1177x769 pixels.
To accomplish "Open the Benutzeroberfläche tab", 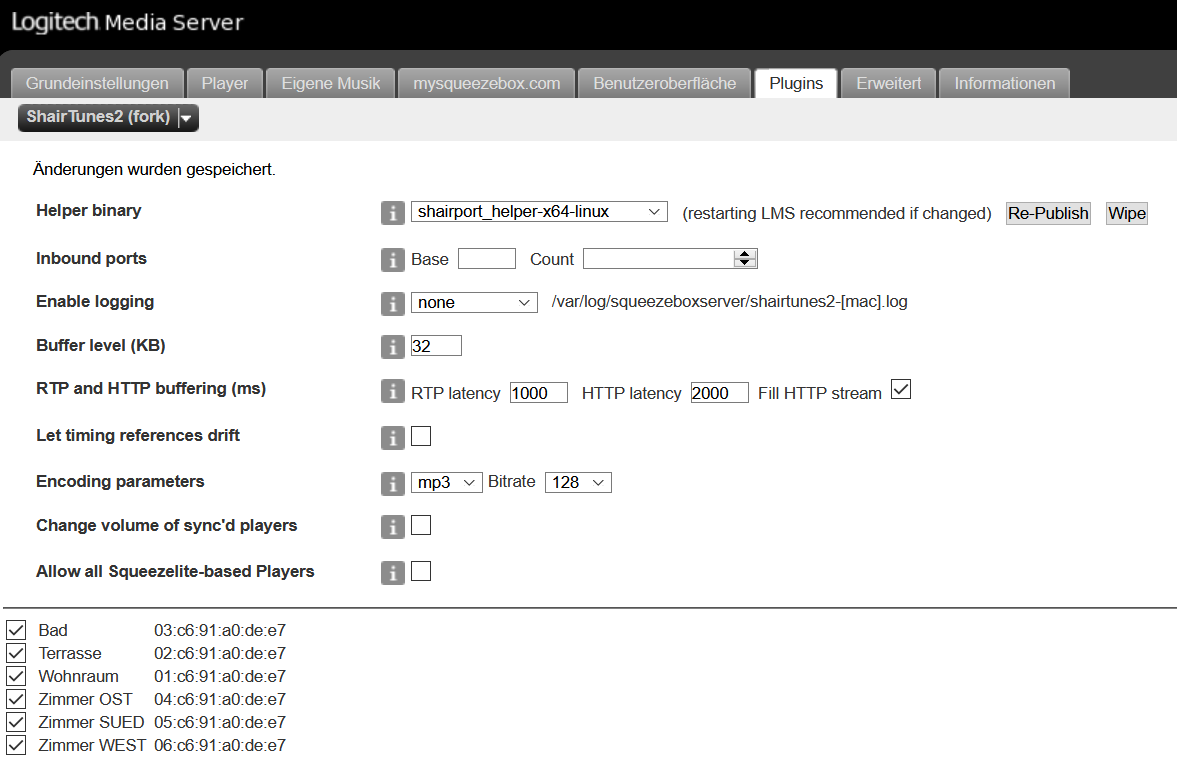I will 664,83.
